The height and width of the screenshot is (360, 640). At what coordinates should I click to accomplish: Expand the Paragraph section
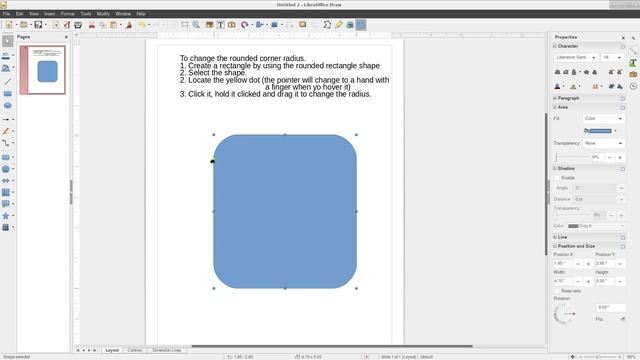(x=555, y=98)
